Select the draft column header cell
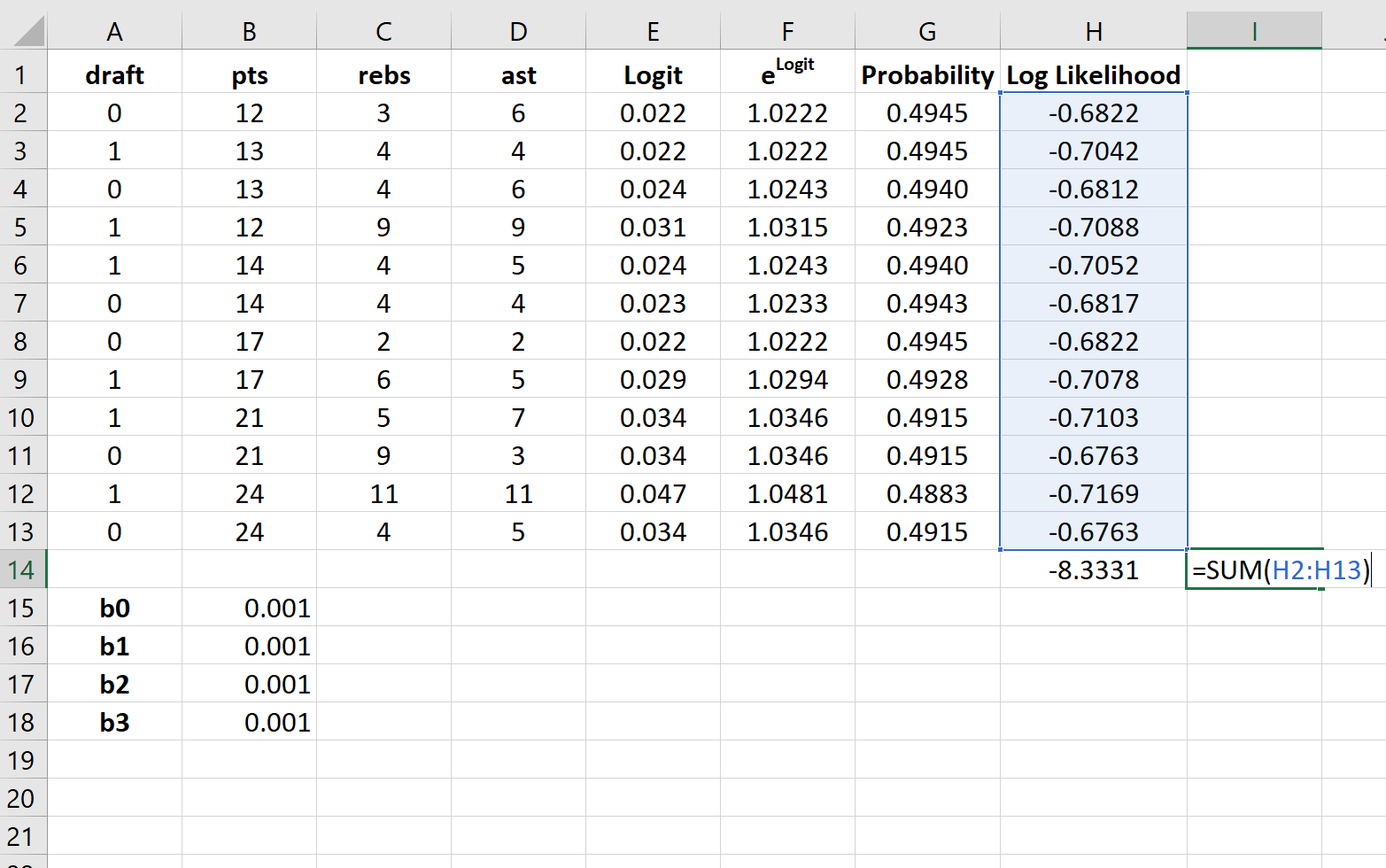This screenshot has width=1386, height=868. [114, 75]
